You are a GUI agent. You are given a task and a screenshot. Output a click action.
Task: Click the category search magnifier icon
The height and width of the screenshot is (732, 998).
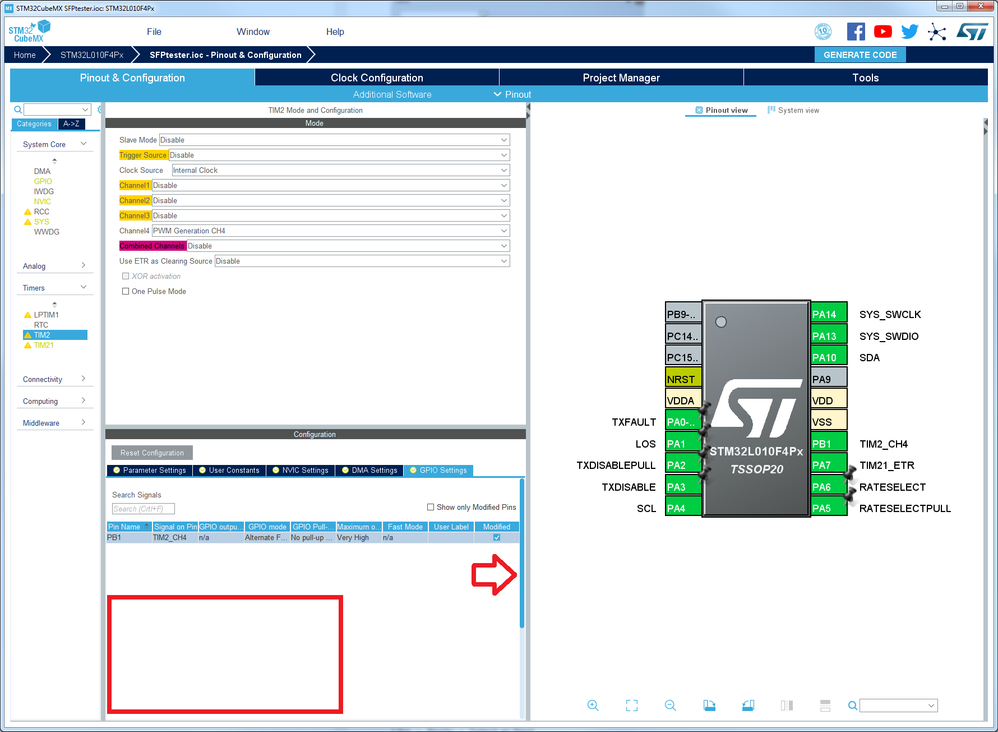18,109
